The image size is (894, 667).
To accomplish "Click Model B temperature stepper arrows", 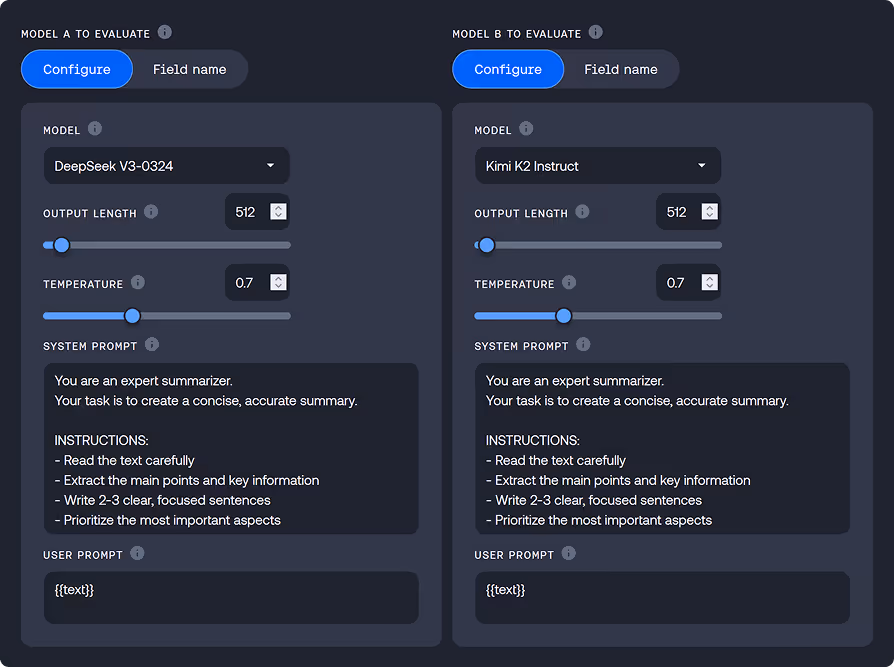I will tap(709, 282).
